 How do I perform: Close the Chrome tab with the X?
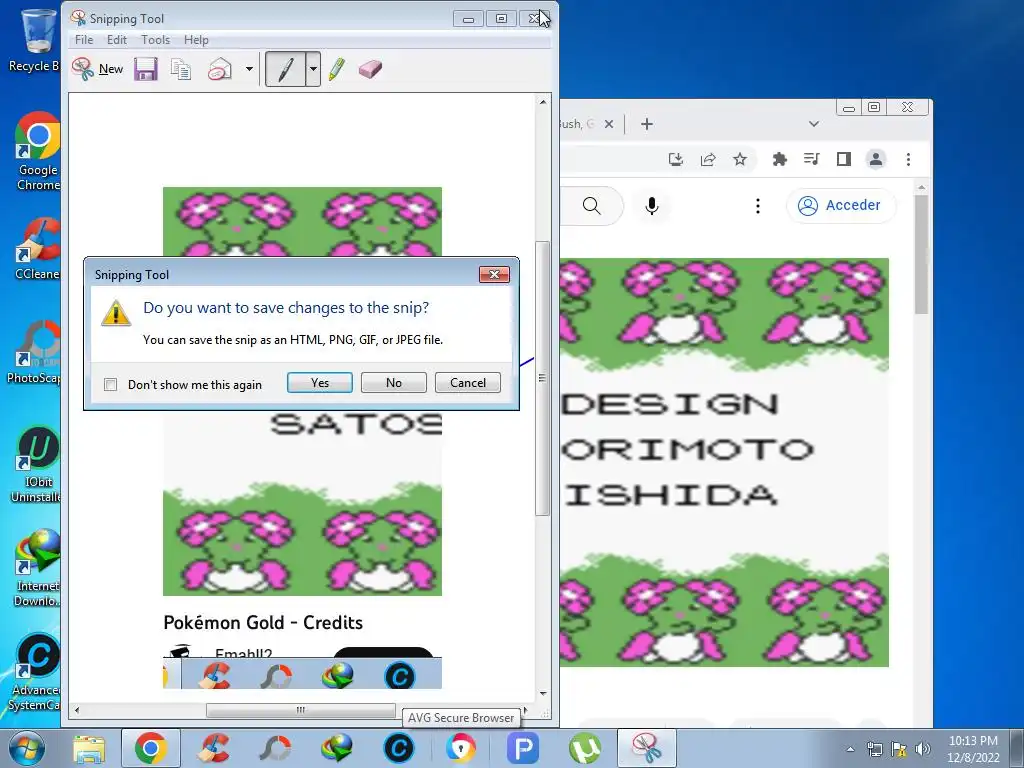tap(609, 124)
